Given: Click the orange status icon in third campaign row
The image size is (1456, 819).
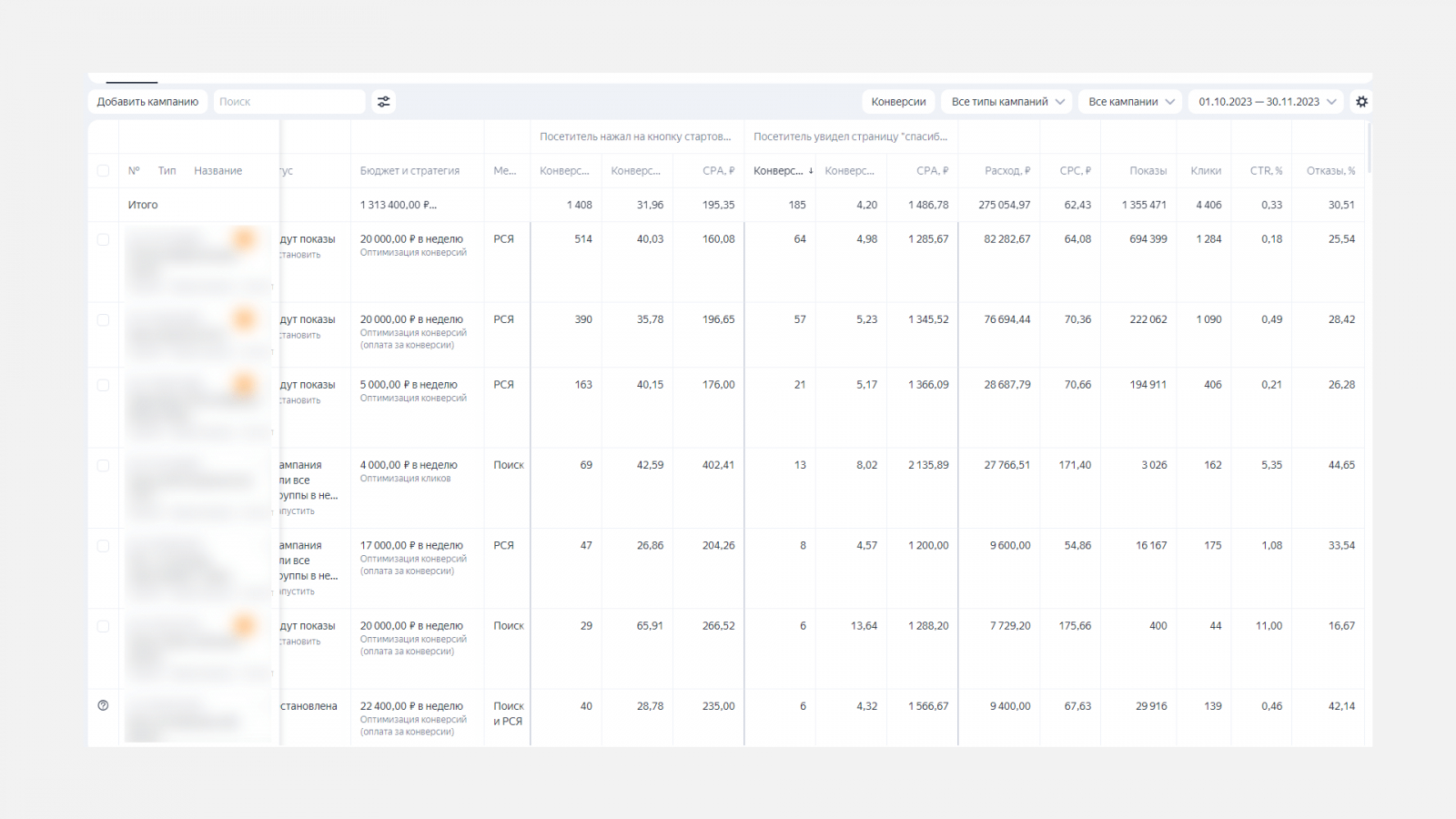Looking at the screenshot, I should coord(244,385).
